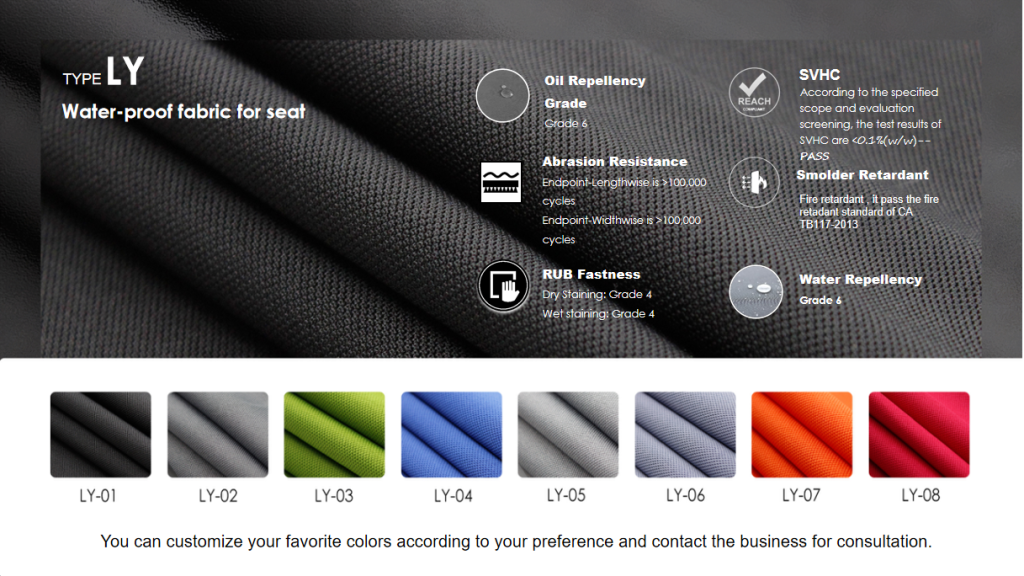This screenshot has height=576, width=1024.
Task: Click the customize colors consultation text
Action: [x=516, y=541]
